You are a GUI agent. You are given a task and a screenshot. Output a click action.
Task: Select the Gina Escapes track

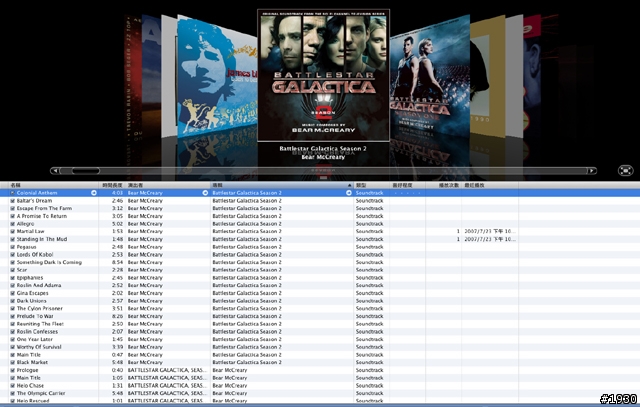32,293
